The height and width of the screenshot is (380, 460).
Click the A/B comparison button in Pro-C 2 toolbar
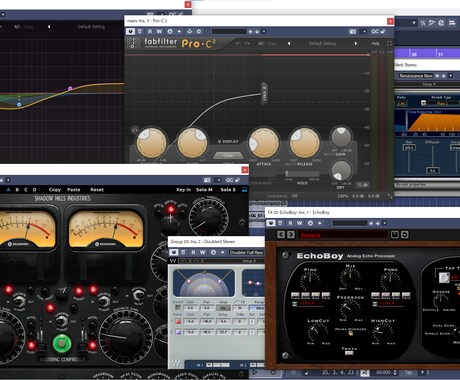170,31
